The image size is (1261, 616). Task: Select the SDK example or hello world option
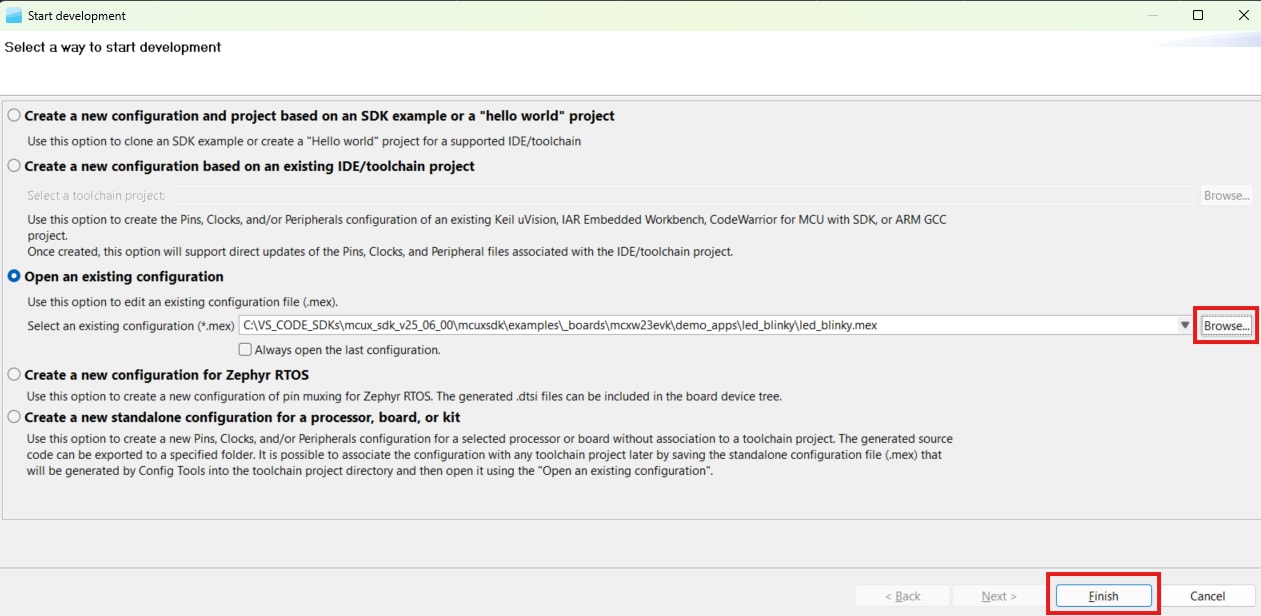pyautogui.click(x=14, y=116)
